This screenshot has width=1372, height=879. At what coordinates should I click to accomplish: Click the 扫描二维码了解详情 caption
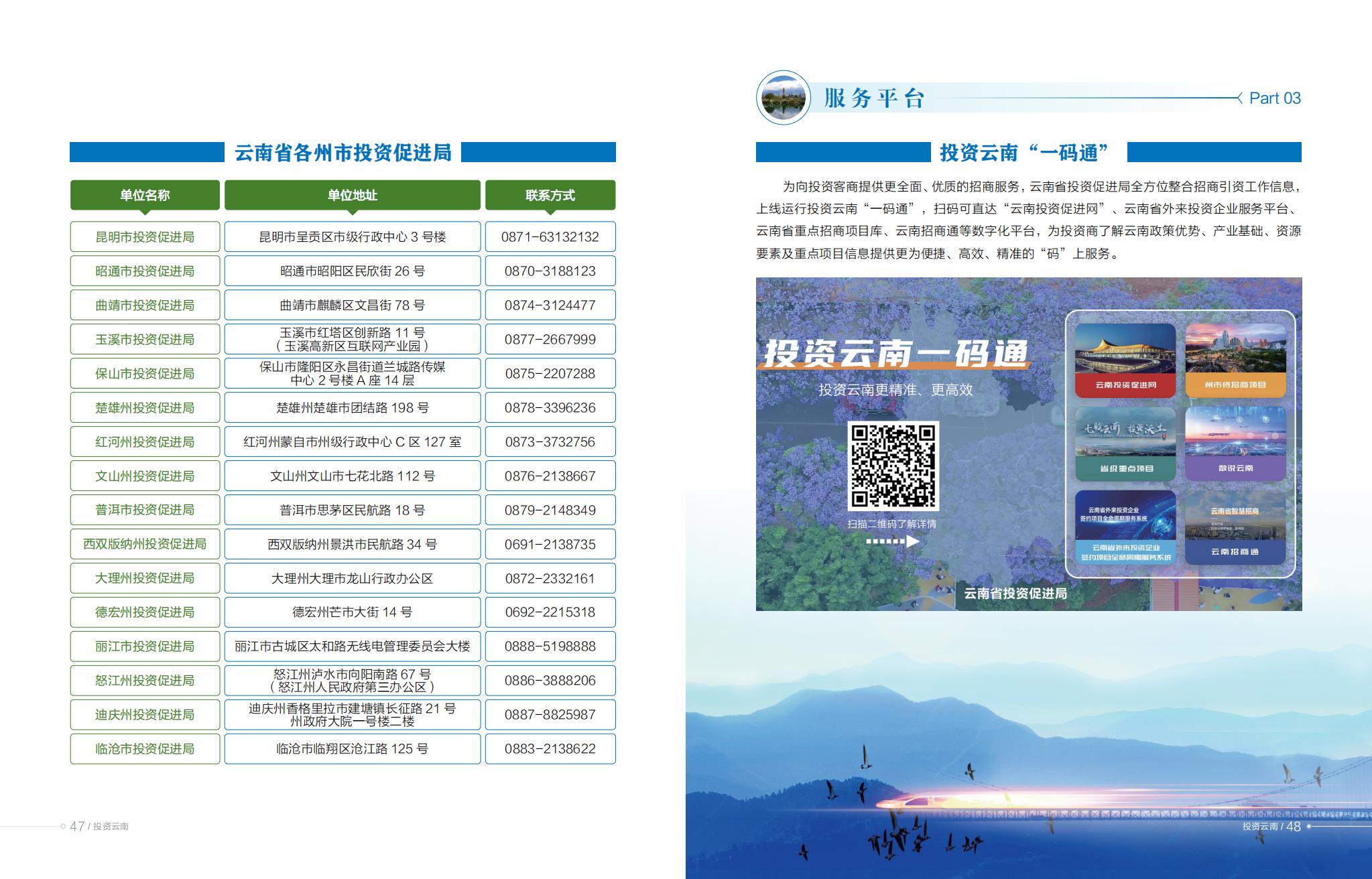pos(892,524)
